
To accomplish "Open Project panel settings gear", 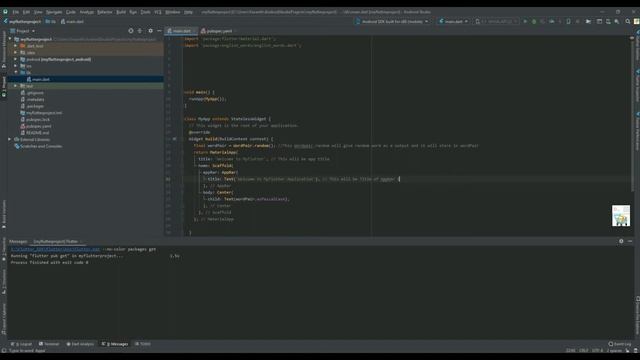I will pyautogui.click(x=150, y=31).
